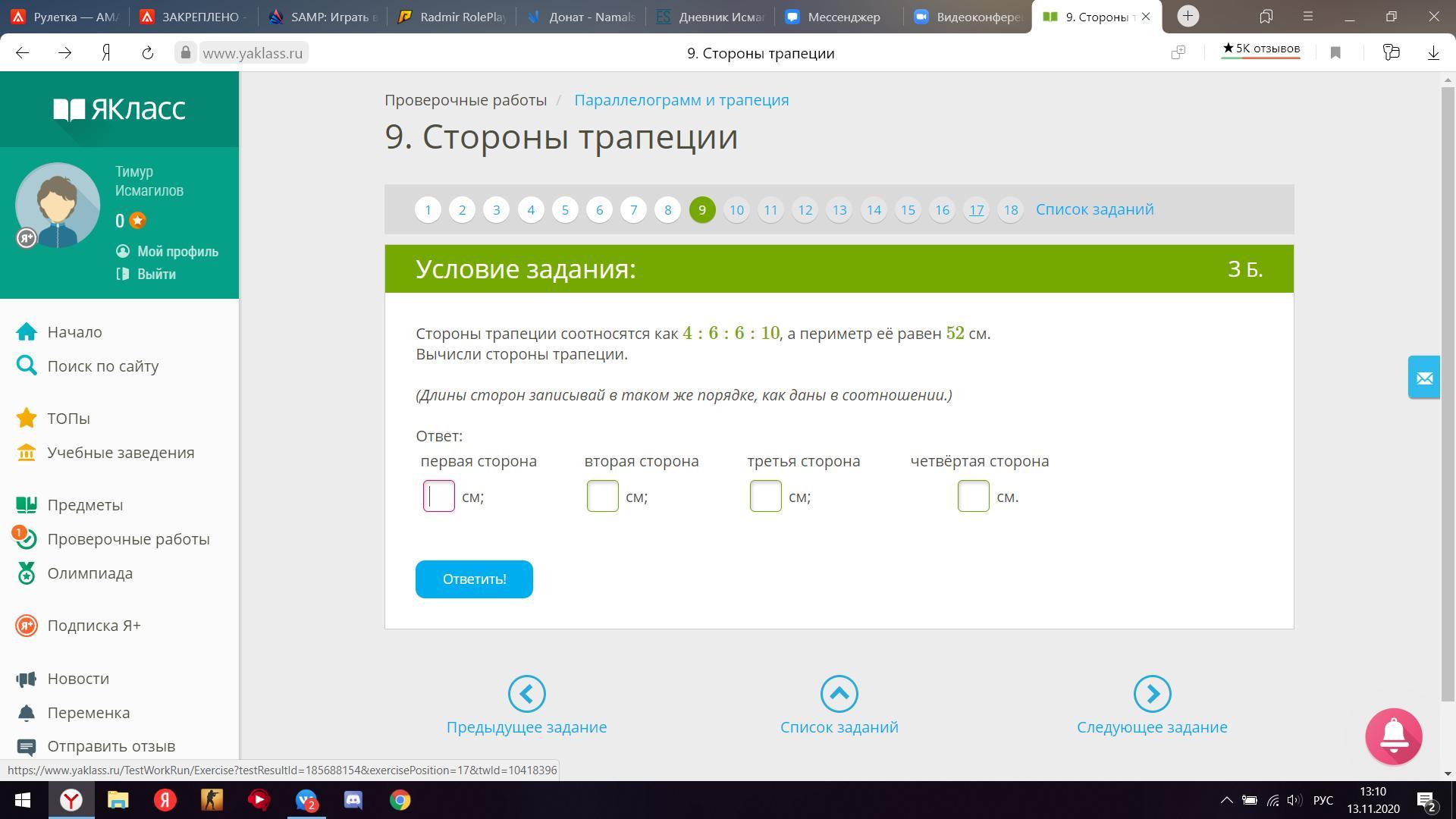Click the первая сторона input field

click(x=439, y=496)
